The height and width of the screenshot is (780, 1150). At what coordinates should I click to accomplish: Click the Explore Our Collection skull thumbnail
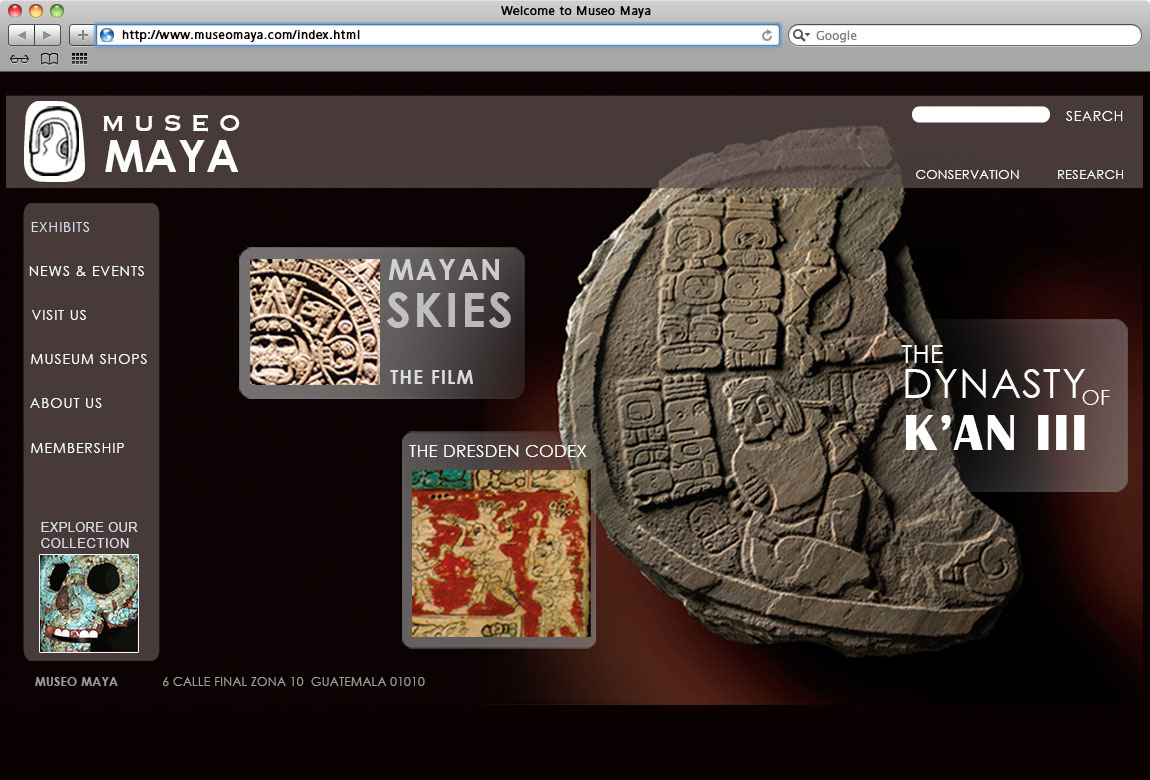pyautogui.click(x=89, y=602)
